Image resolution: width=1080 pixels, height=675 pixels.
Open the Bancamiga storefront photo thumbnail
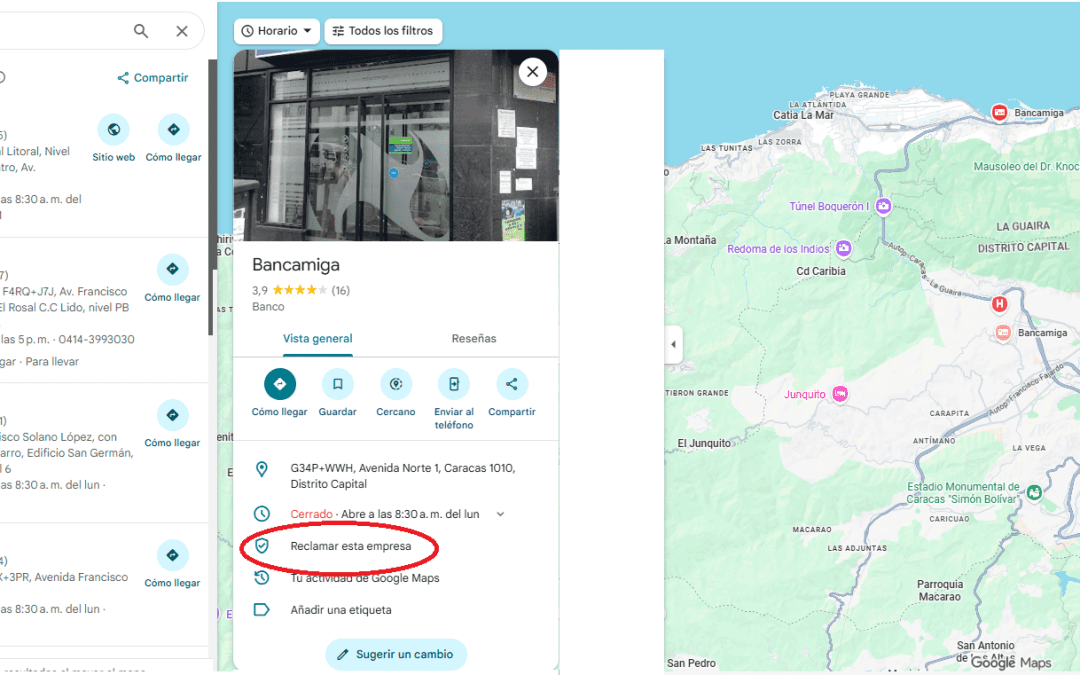(396, 145)
